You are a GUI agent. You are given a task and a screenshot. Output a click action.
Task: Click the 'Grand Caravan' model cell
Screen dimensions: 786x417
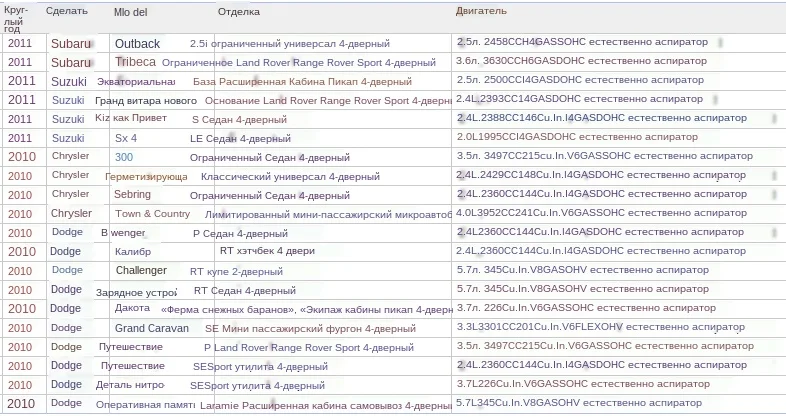tap(152, 328)
